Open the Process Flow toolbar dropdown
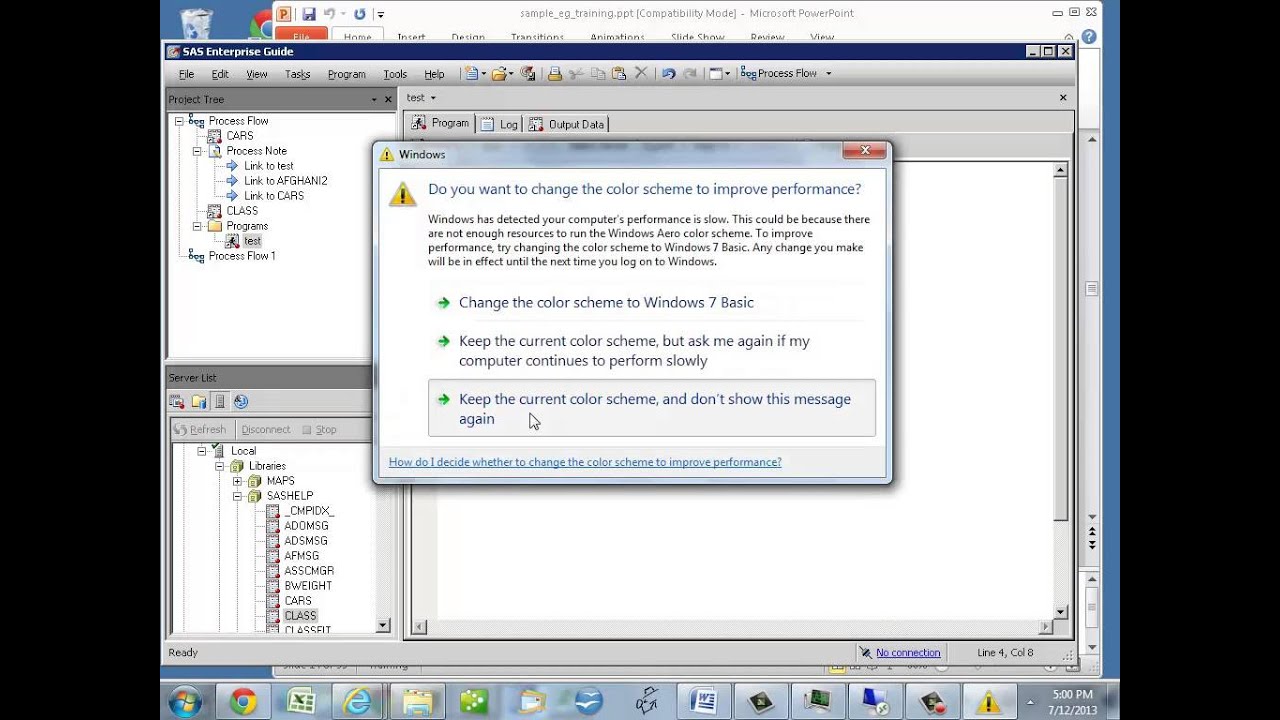This screenshot has height=720, width=1280. point(828,74)
